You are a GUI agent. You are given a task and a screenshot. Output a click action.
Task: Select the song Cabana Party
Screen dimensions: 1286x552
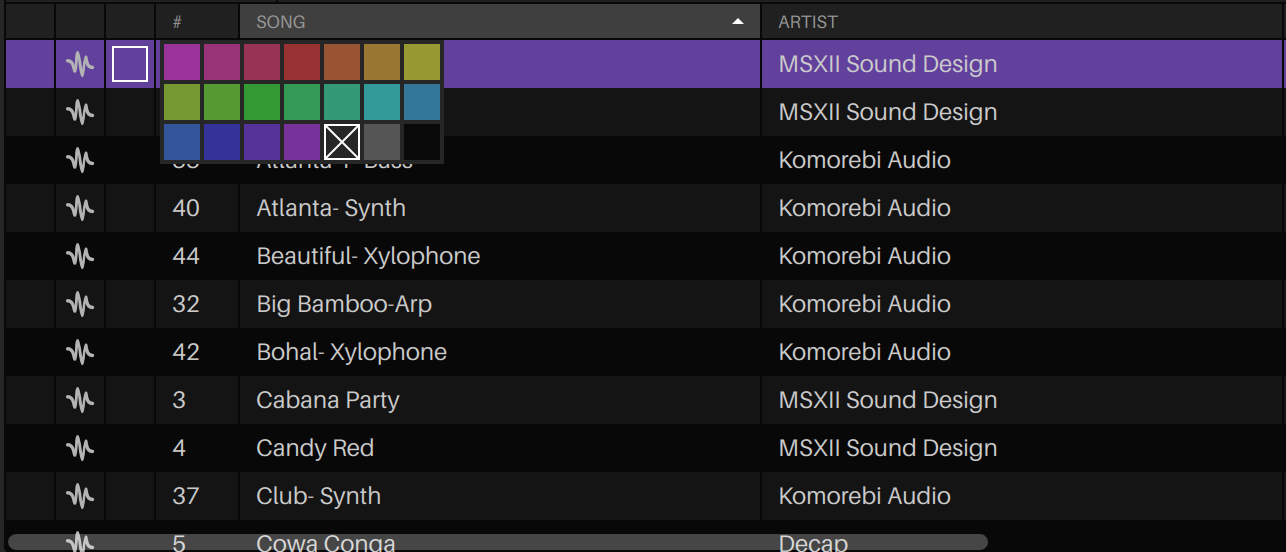[x=328, y=400]
